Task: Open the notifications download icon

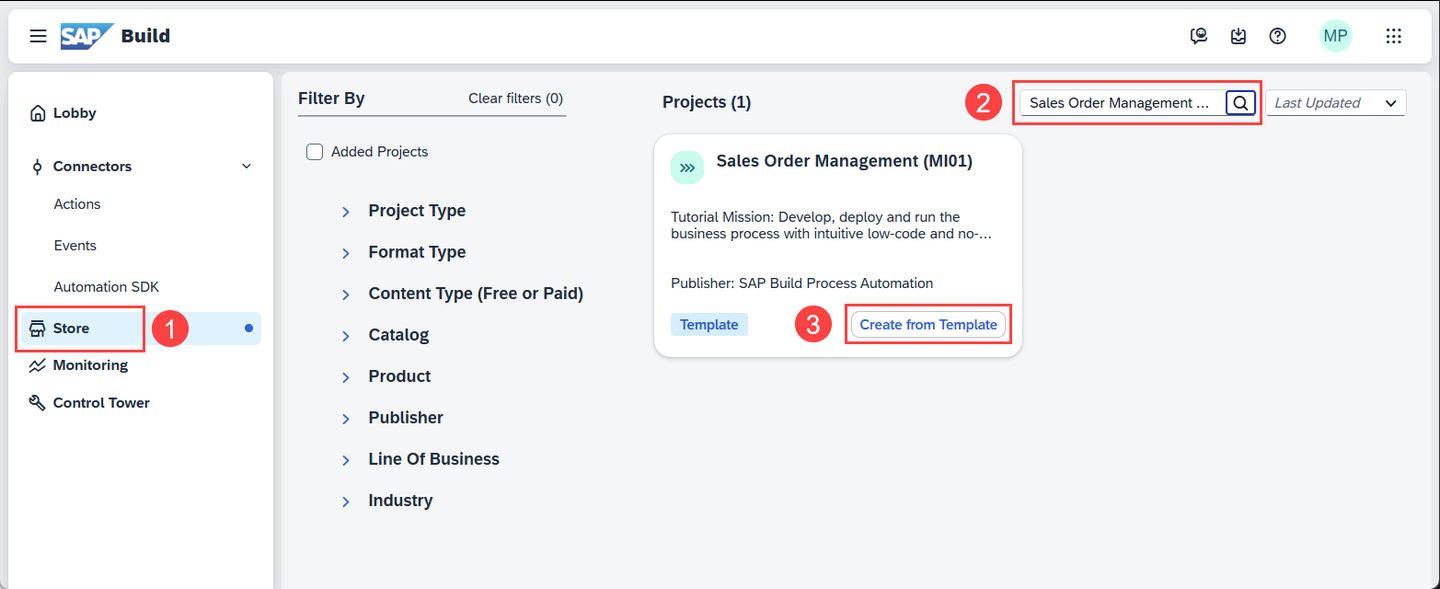Action: pos(1238,36)
